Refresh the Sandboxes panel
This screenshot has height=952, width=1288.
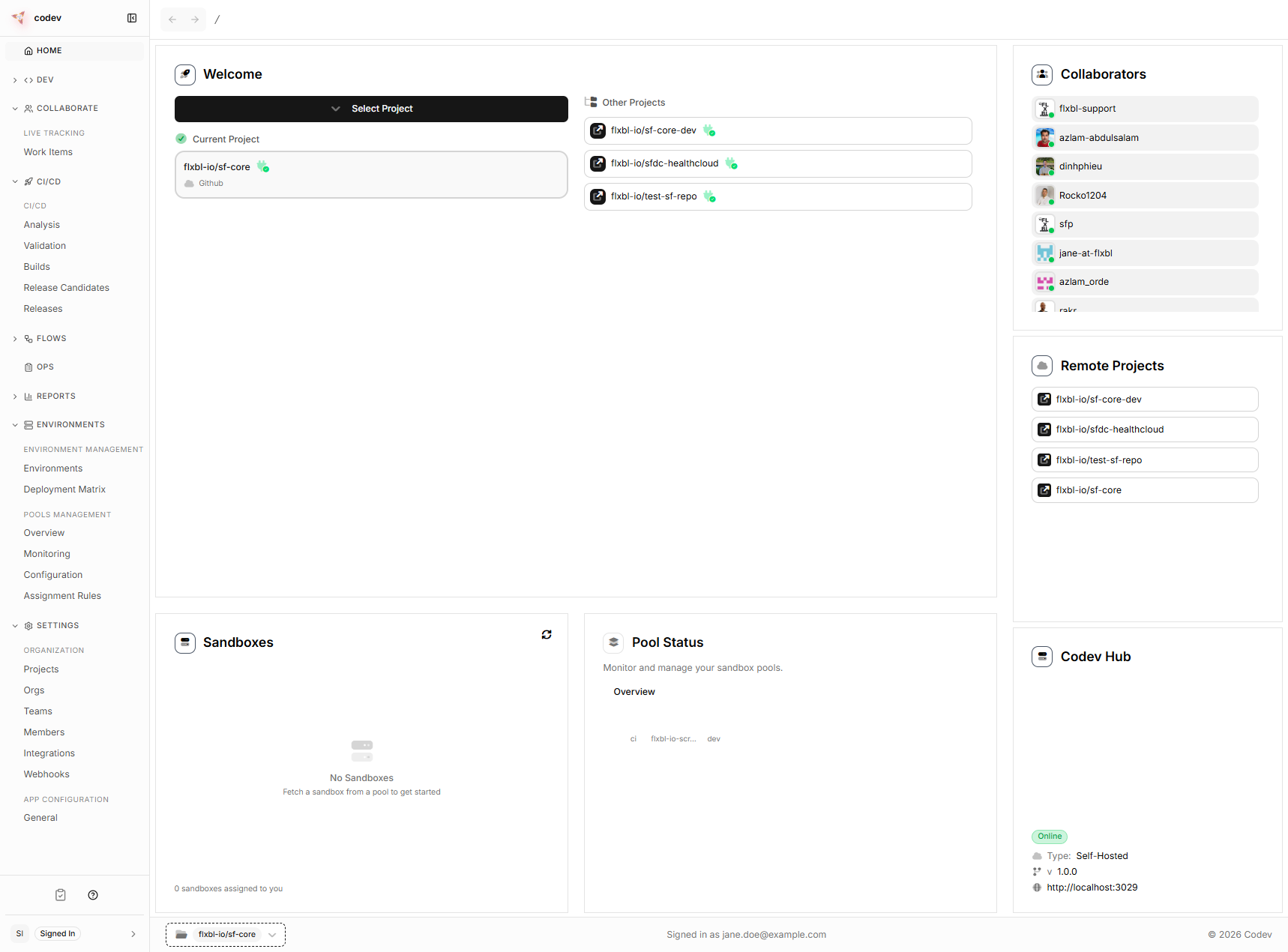pyautogui.click(x=547, y=634)
